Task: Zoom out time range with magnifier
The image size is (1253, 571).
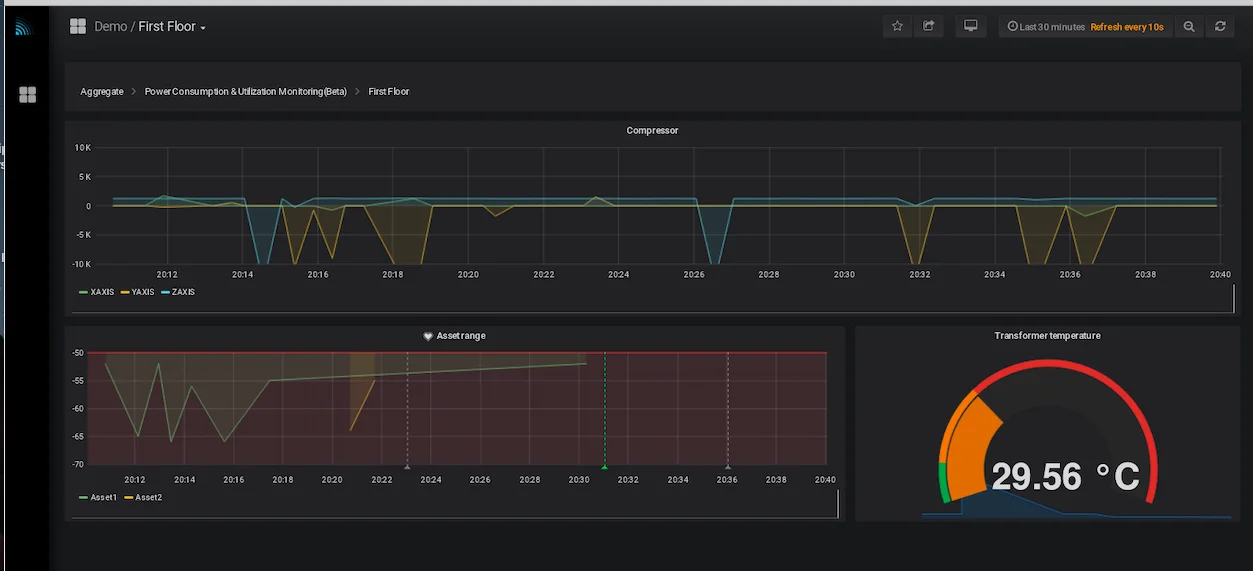Action: click(x=1189, y=27)
